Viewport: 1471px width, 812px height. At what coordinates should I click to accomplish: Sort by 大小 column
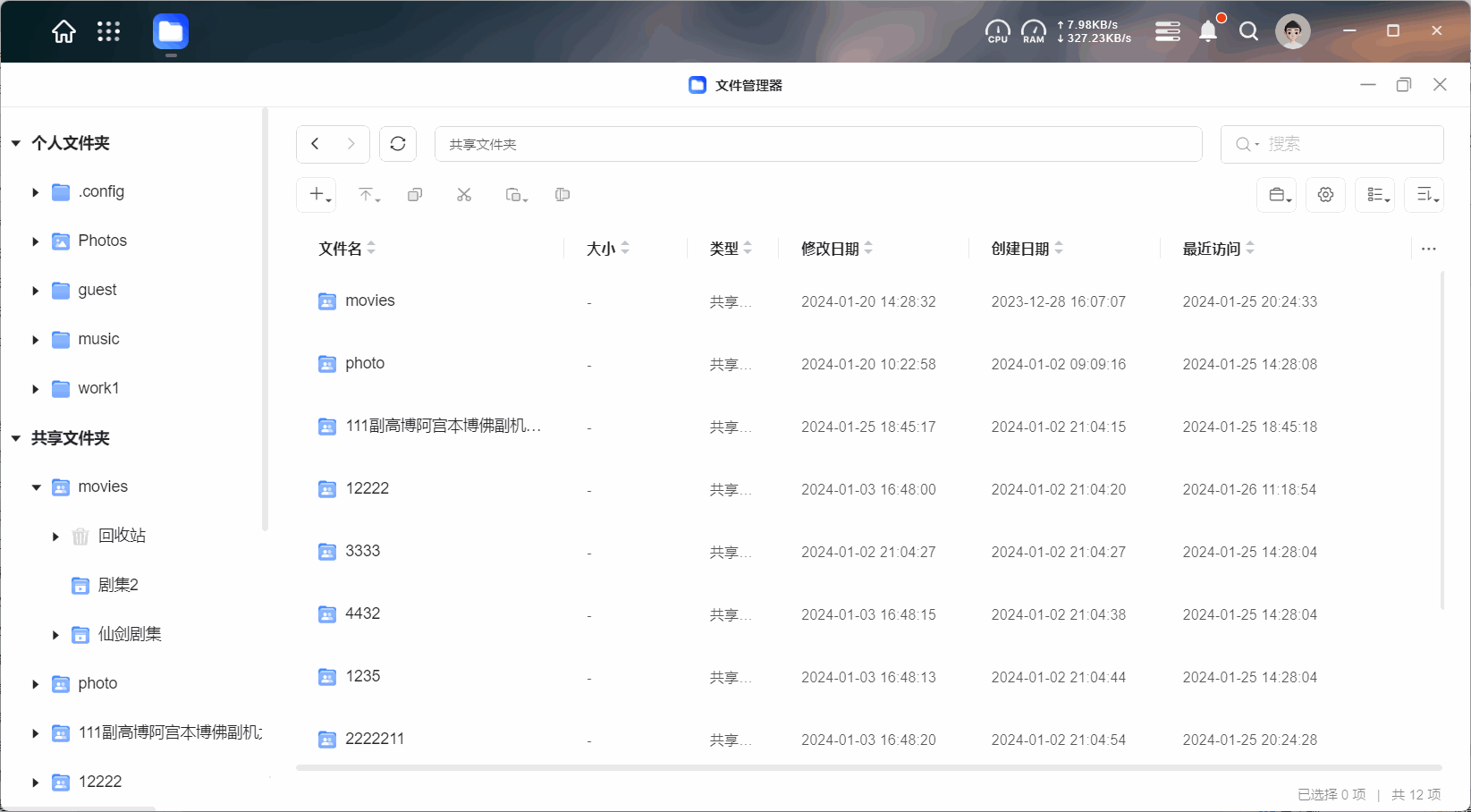coord(608,249)
